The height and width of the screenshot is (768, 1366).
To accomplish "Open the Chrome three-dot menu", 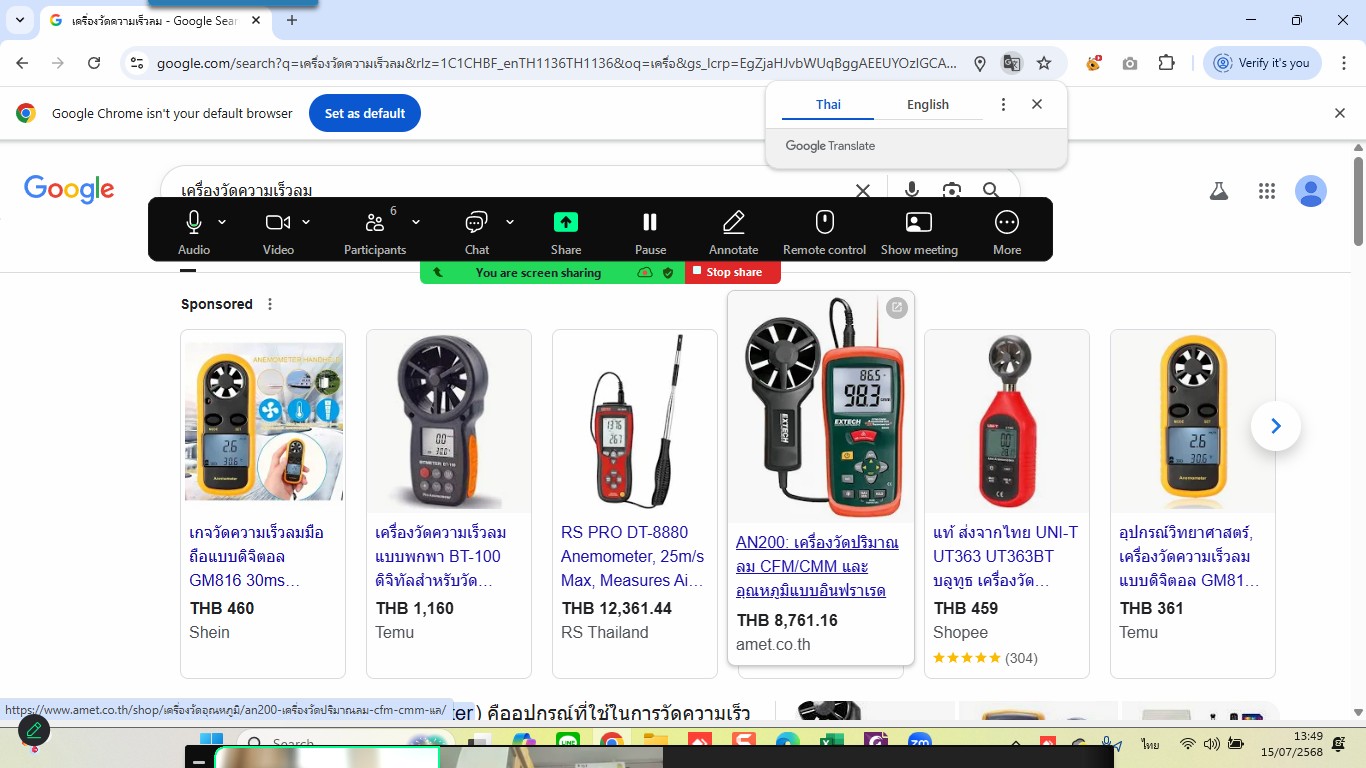I will pyautogui.click(x=1342, y=63).
